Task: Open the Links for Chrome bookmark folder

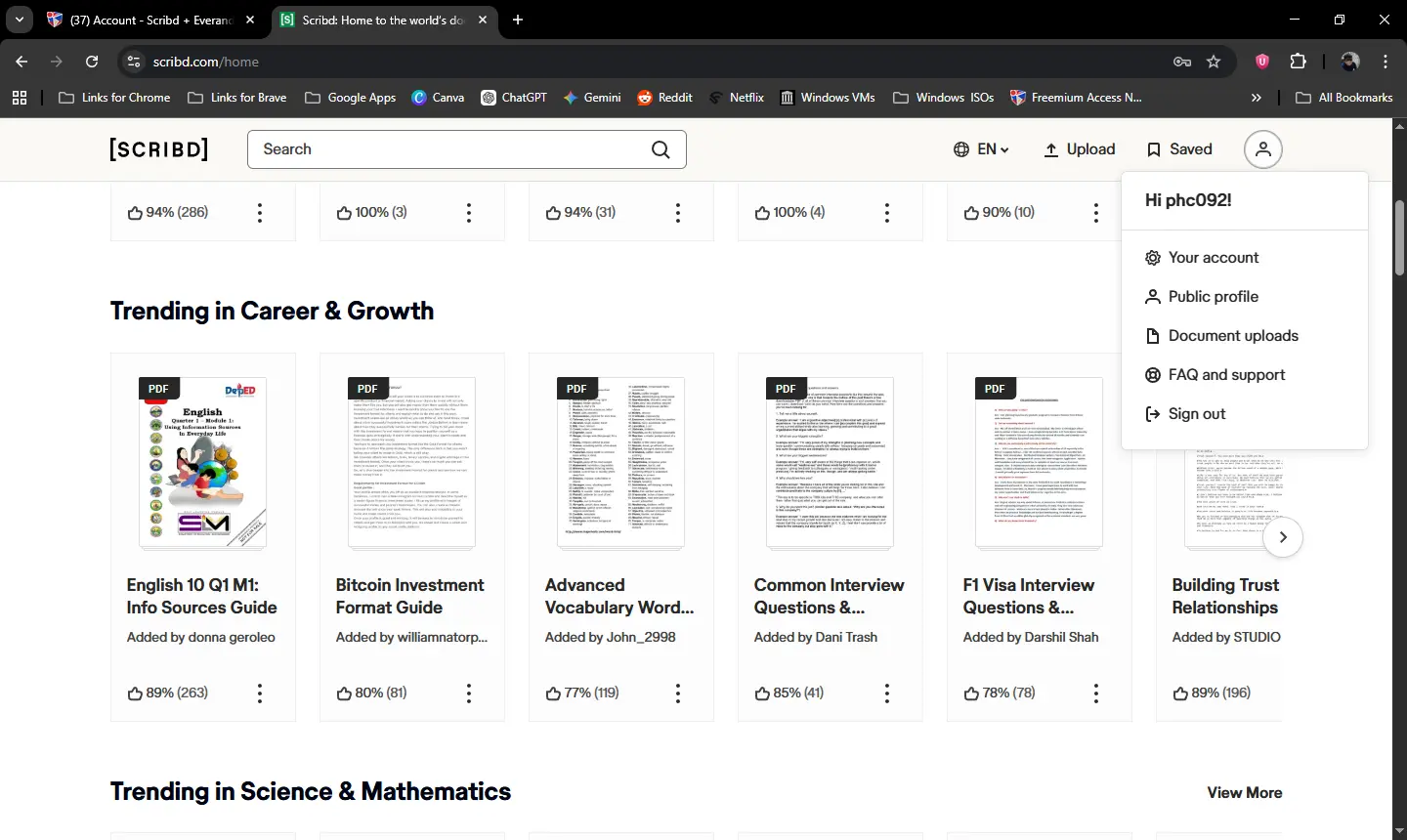Action: tap(114, 98)
